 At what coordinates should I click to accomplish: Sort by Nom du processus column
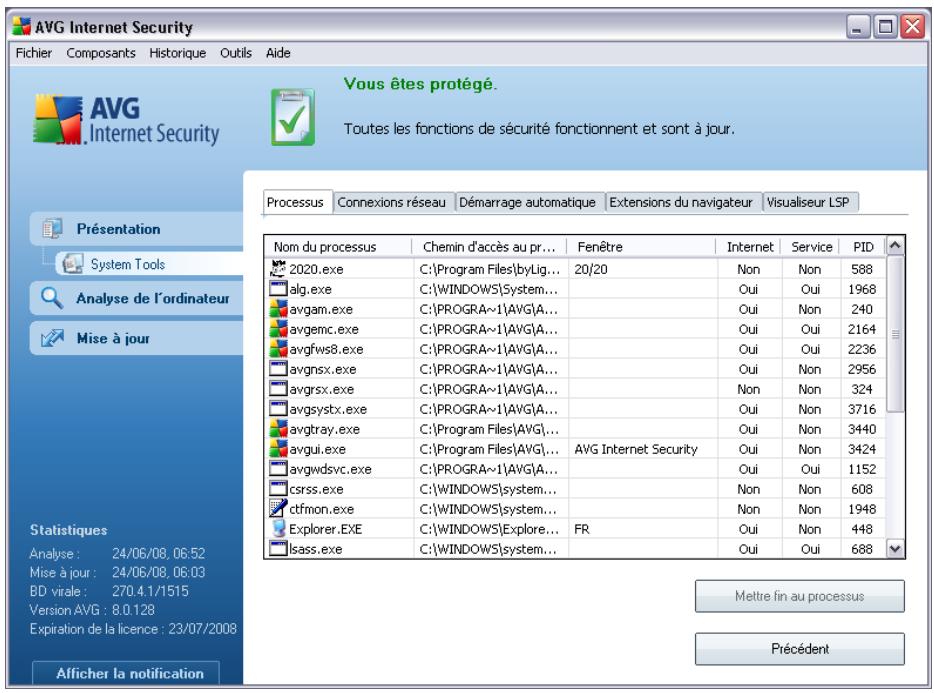click(x=338, y=247)
